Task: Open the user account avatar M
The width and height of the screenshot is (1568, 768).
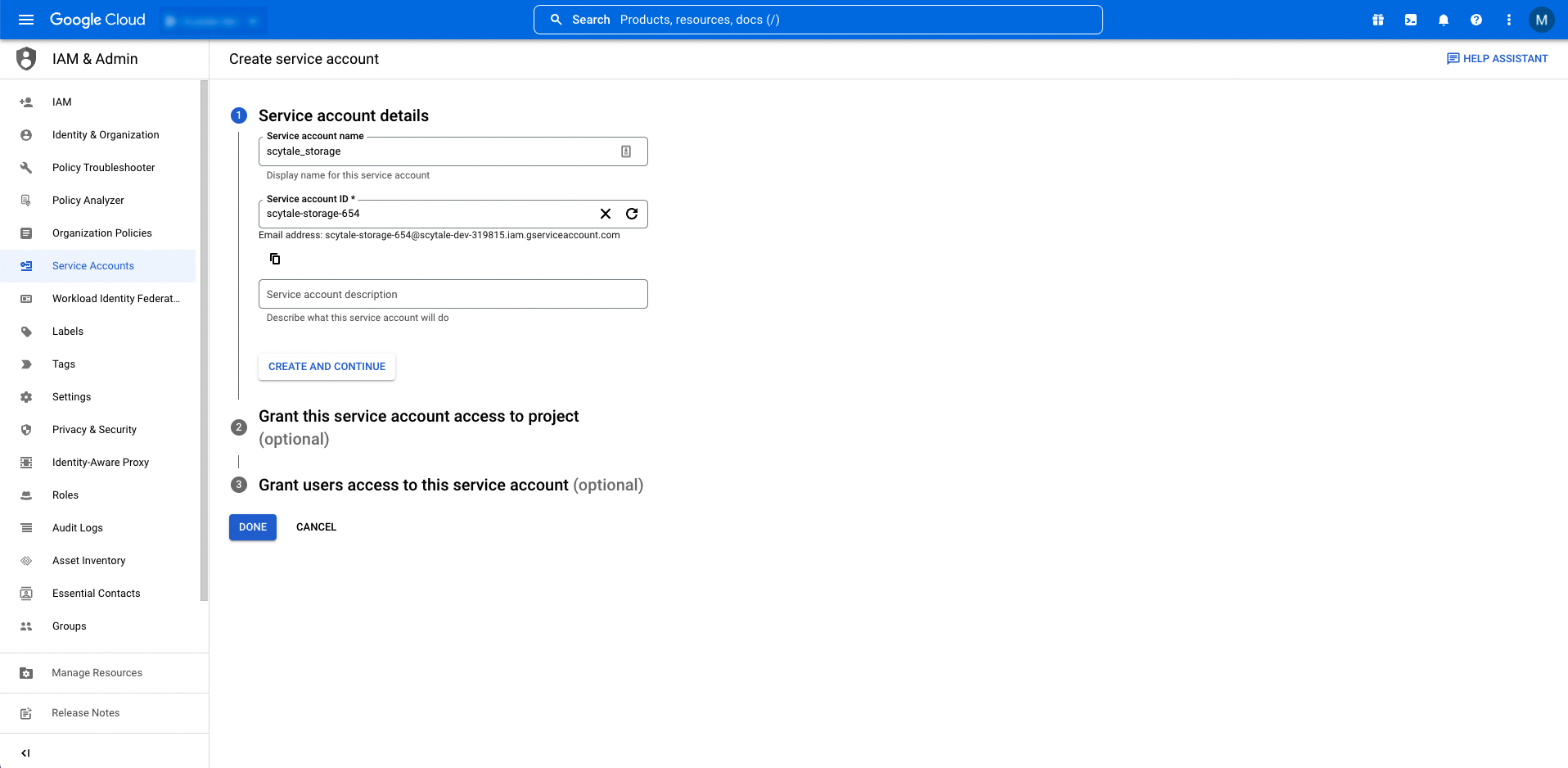Action: coord(1542,20)
